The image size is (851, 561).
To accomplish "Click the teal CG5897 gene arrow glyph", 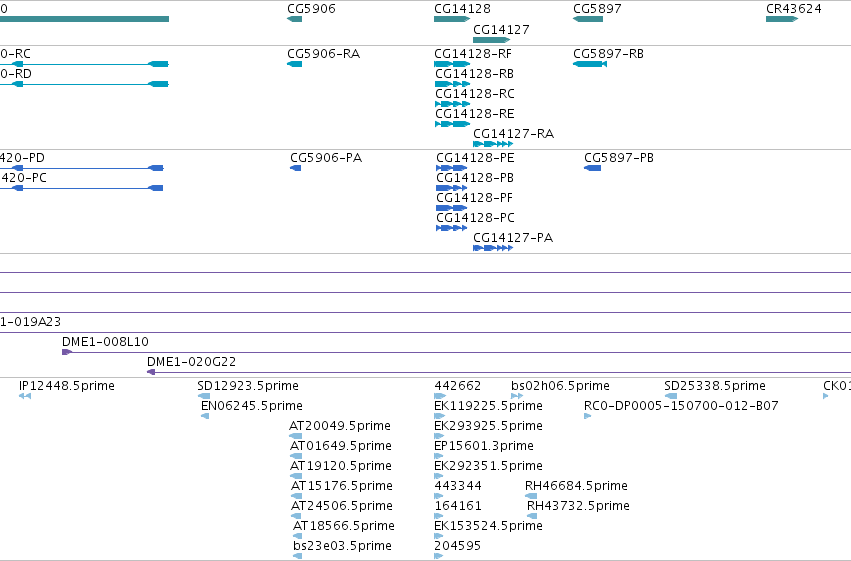I will click(588, 19).
